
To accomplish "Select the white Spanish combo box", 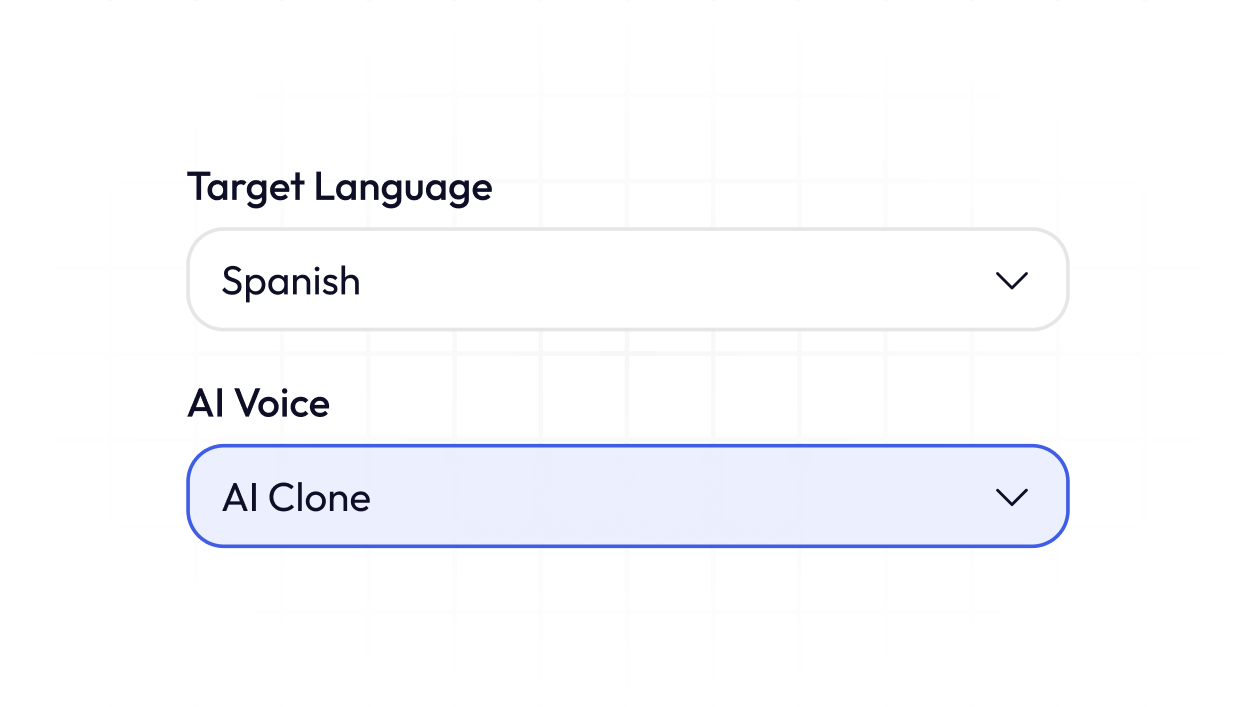I will pyautogui.click(x=627, y=280).
